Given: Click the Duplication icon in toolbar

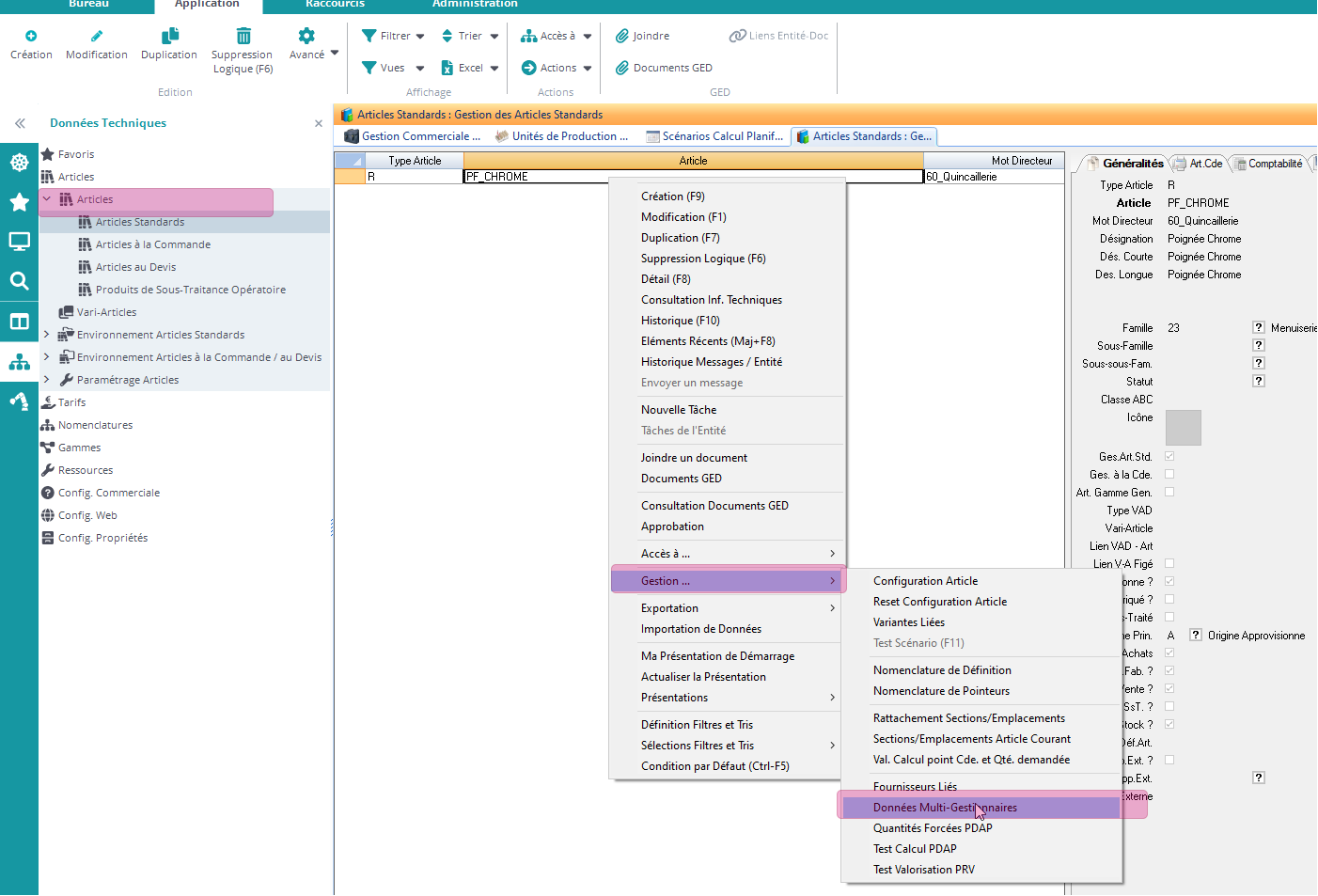Looking at the screenshot, I should 169,37.
